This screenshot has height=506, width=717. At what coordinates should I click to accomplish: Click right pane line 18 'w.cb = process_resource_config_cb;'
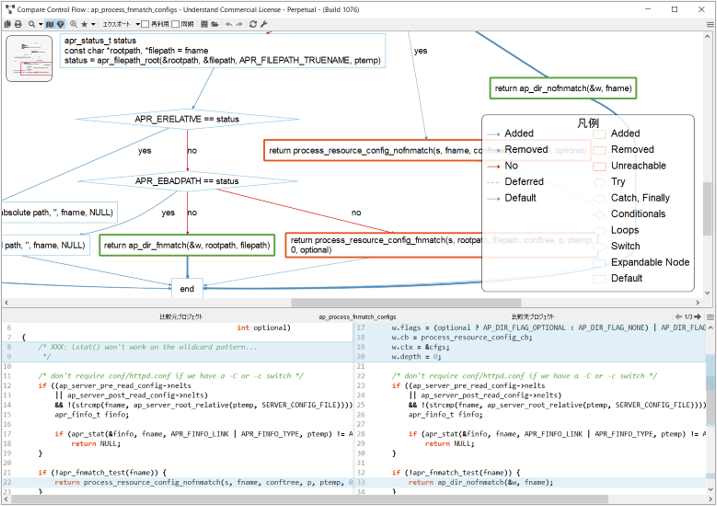point(462,337)
